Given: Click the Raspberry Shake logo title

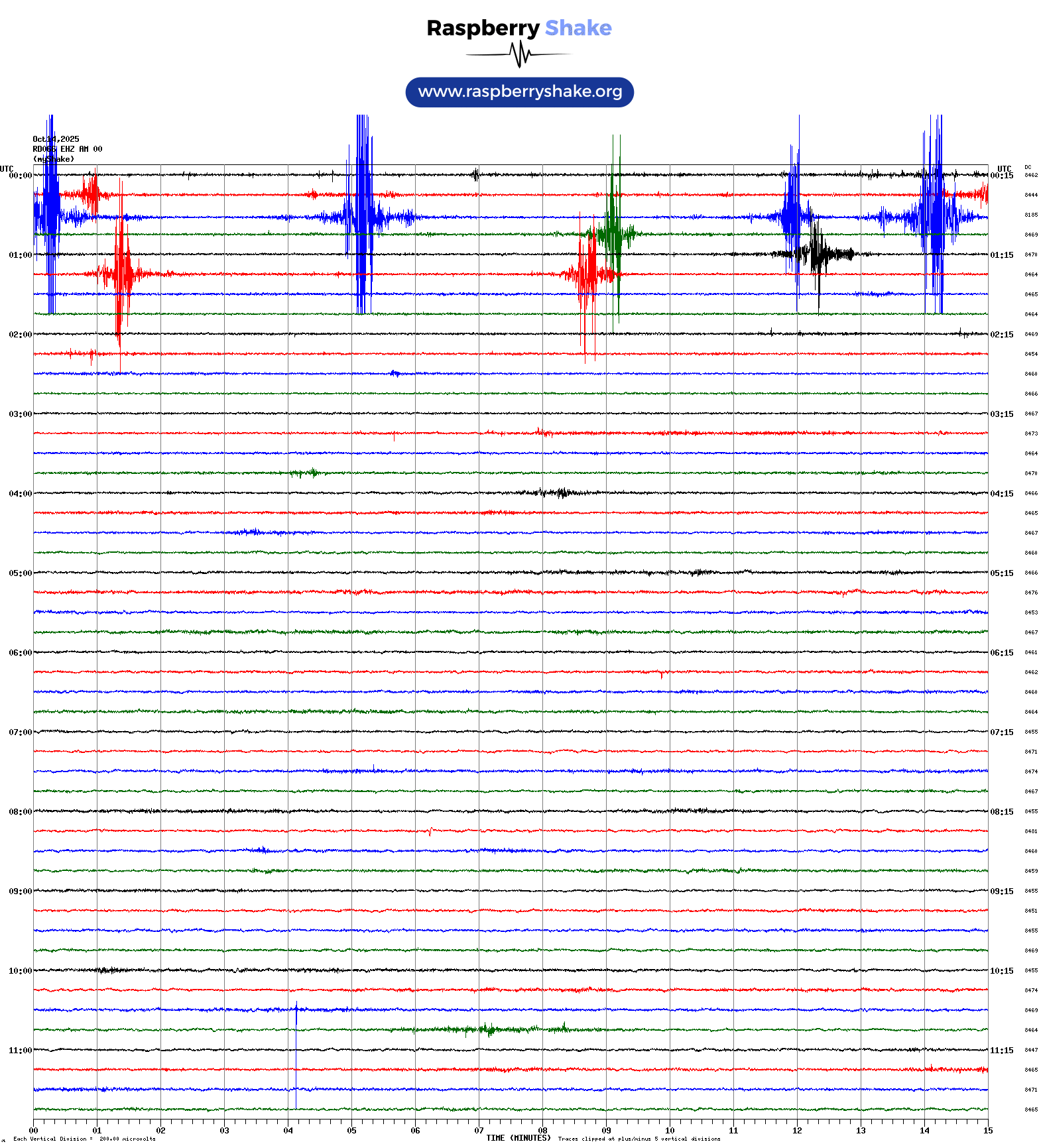Looking at the screenshot, I should [519, 28].
